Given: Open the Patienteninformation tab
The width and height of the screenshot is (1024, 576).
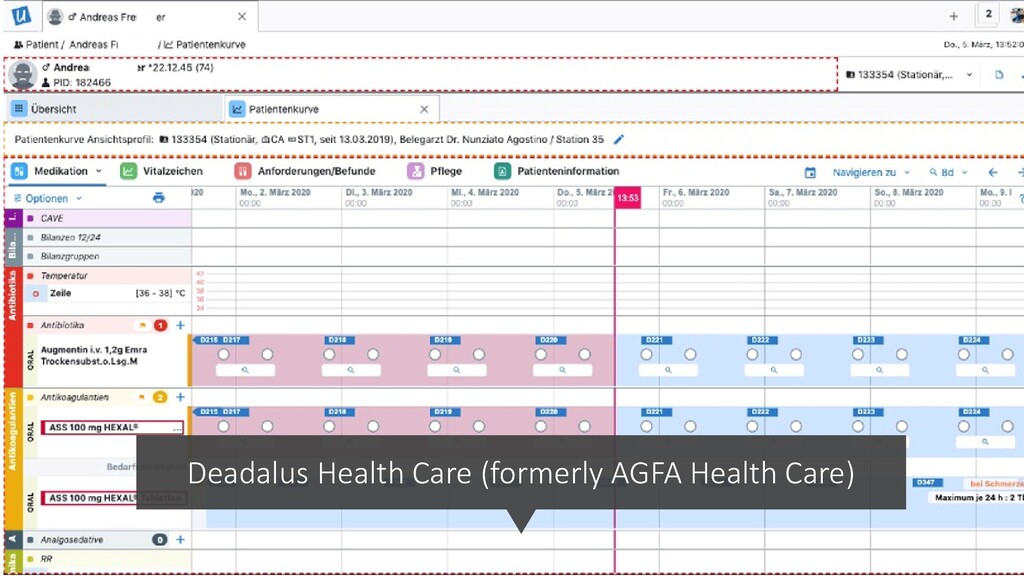Looking at the screenshot, I should pos(557,171).
